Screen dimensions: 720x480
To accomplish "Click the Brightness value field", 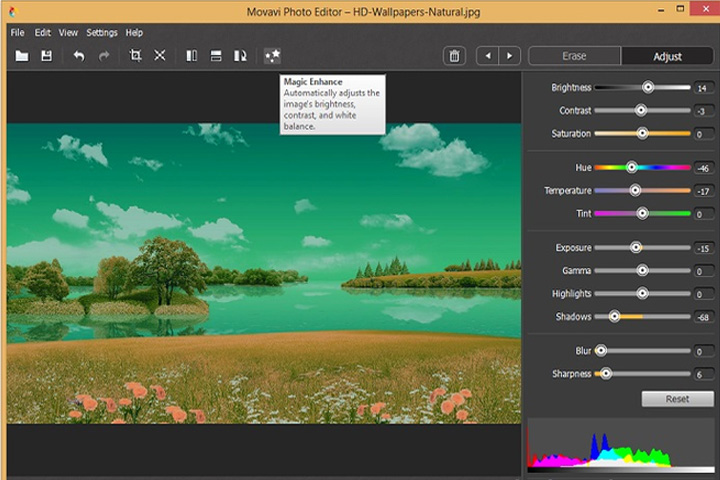I will pos(703,88).
